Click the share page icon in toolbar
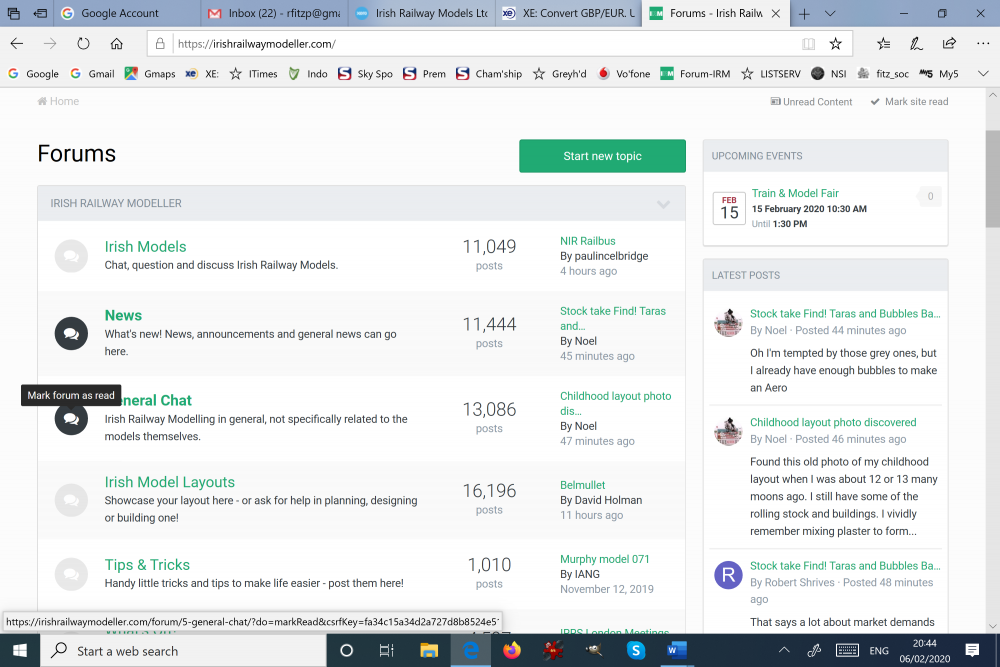 (x=949, y=44)
